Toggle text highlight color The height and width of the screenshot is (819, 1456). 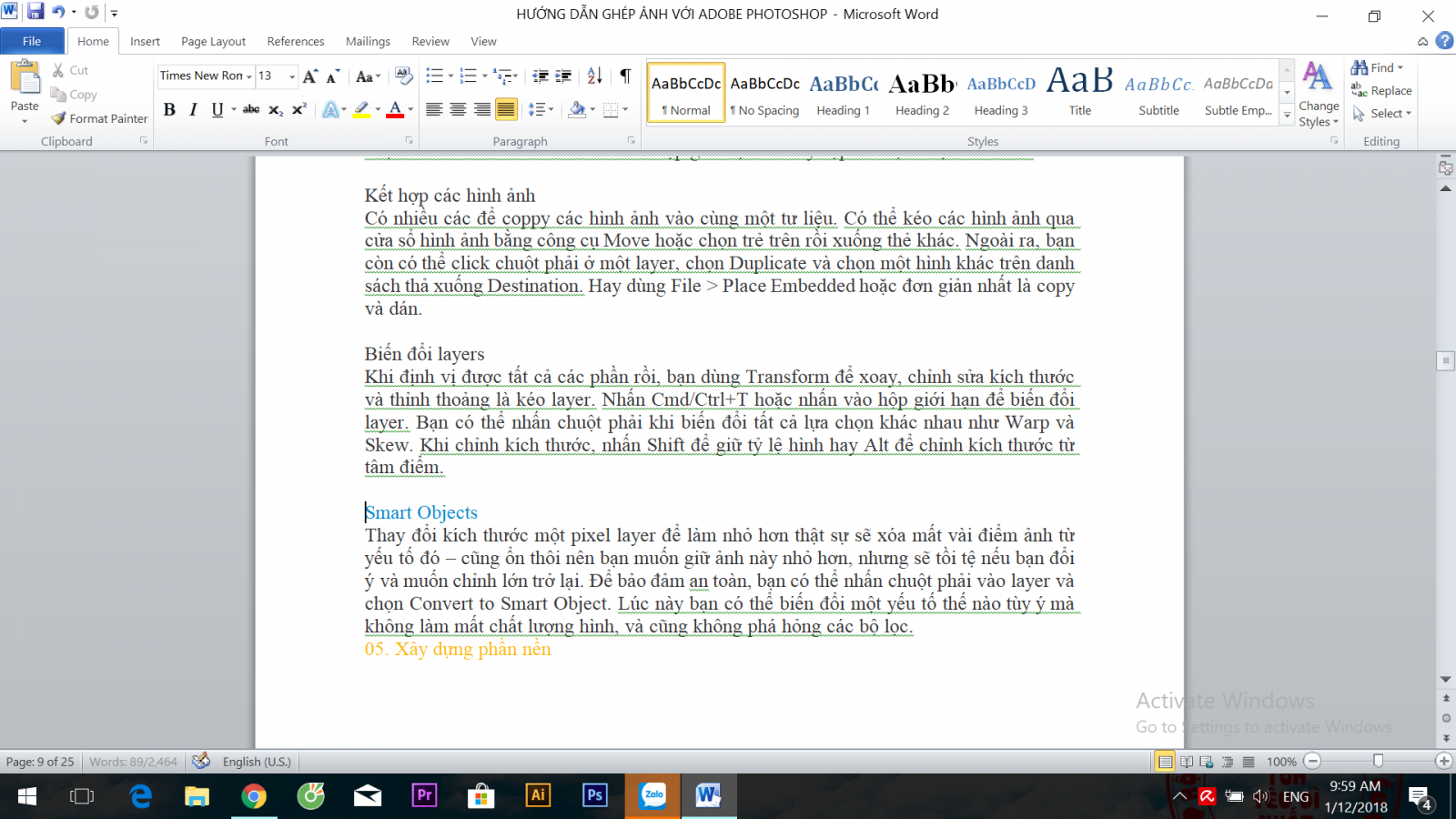click(361, 109)
